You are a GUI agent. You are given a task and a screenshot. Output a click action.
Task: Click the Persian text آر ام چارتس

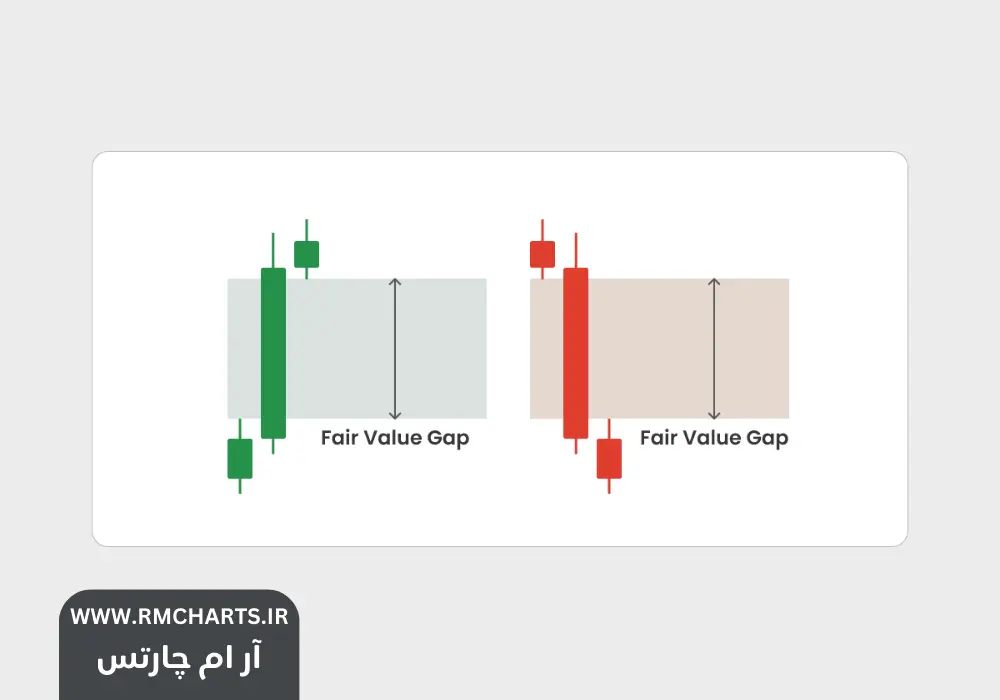click(179, 659)
